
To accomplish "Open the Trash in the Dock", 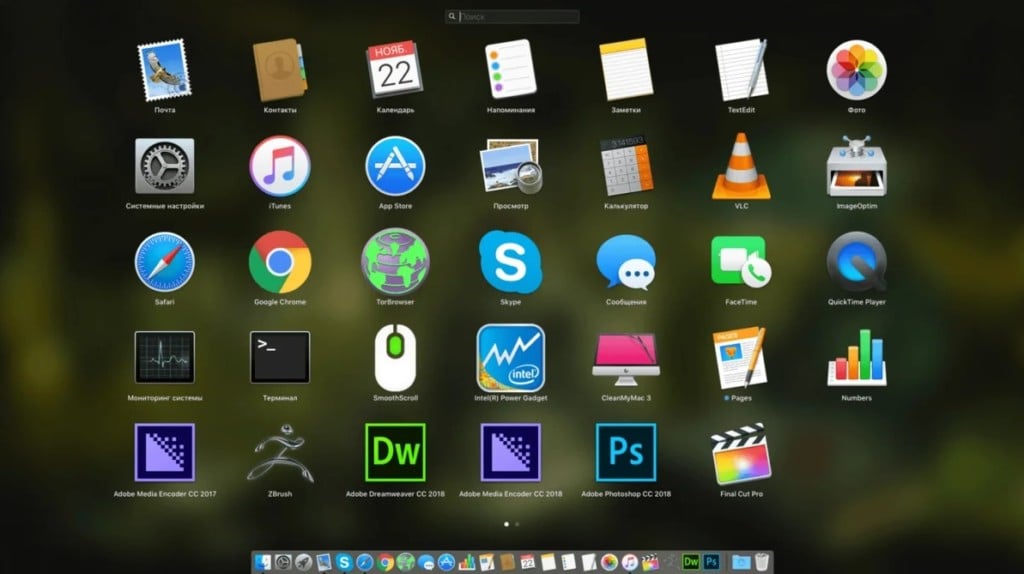I will (x=761, y=562).
